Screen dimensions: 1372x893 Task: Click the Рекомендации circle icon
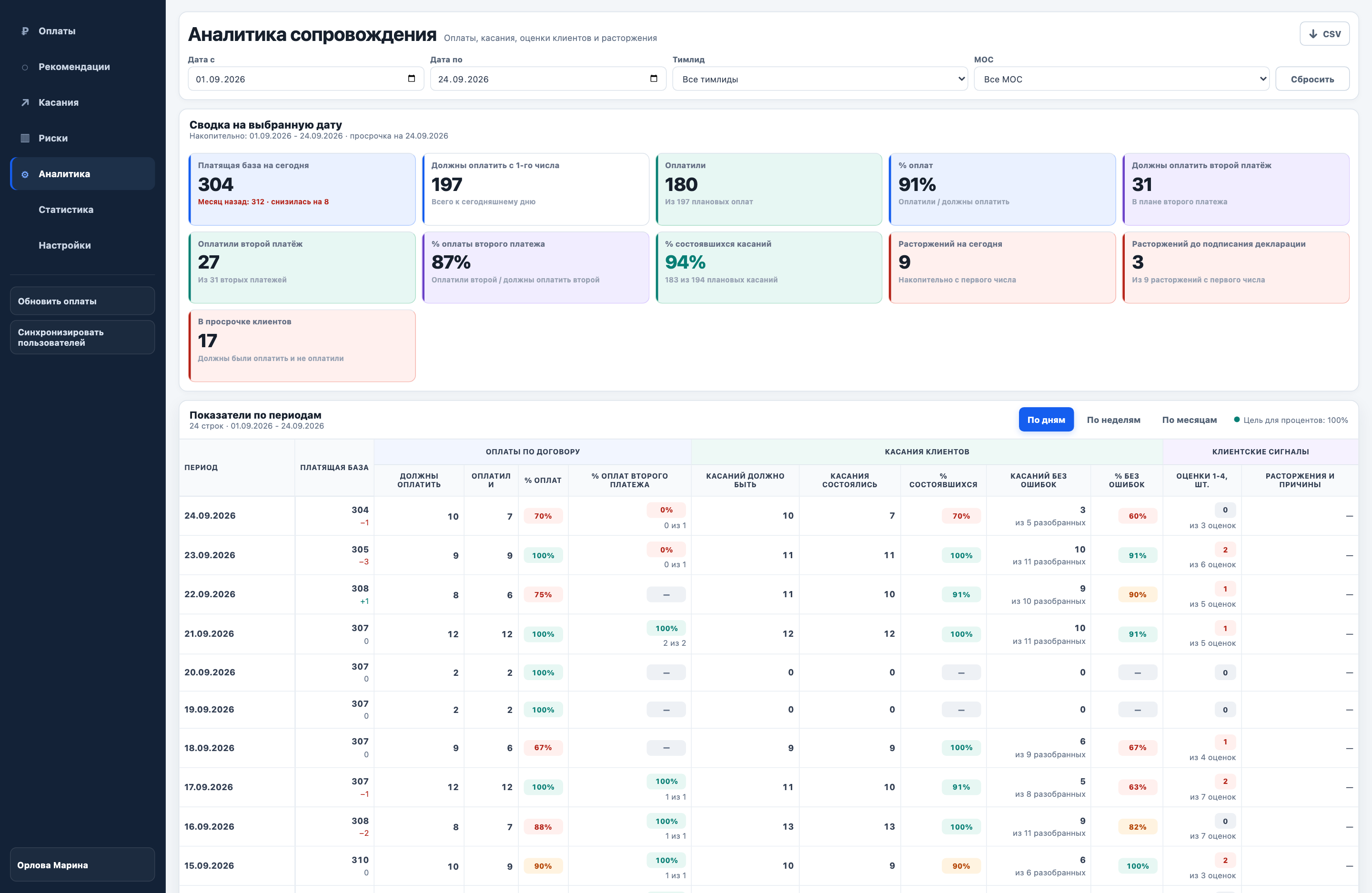point(25,67)
